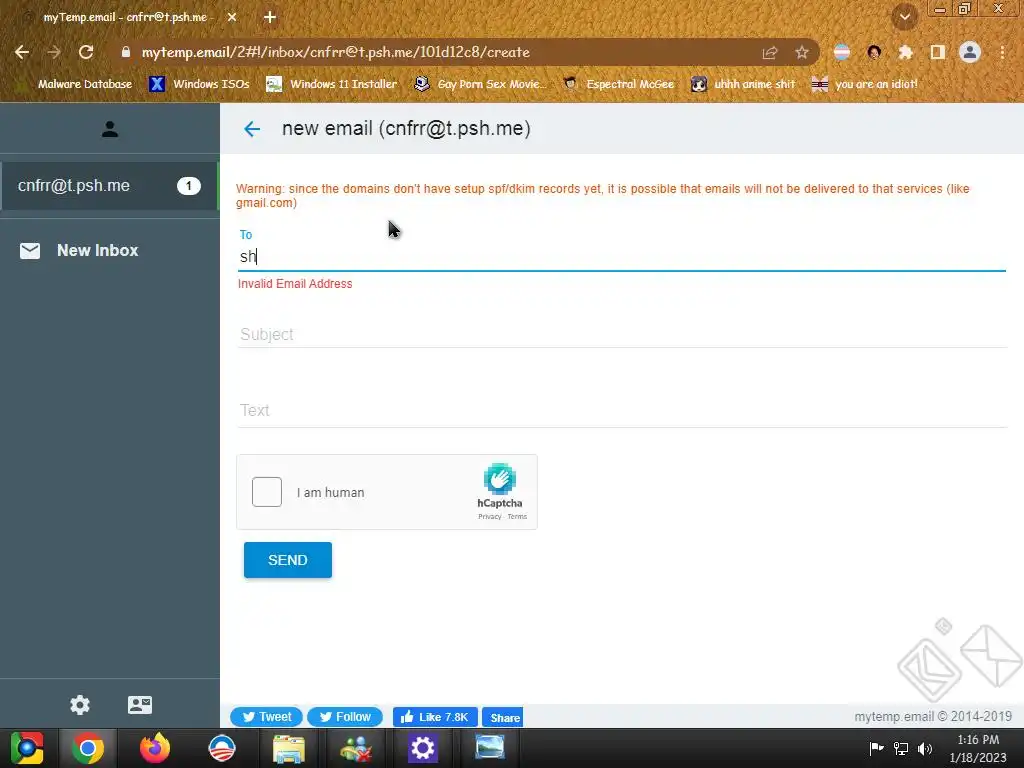Click the striped flag extension icon

842,52
